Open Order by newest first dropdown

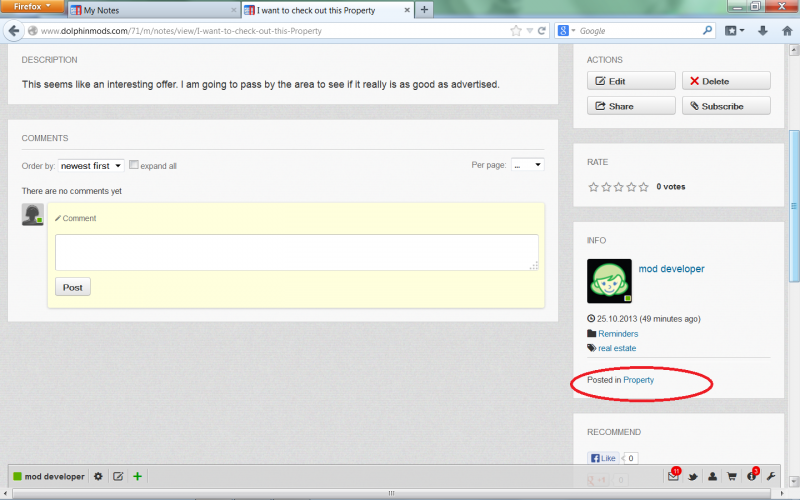pos(91,166)
